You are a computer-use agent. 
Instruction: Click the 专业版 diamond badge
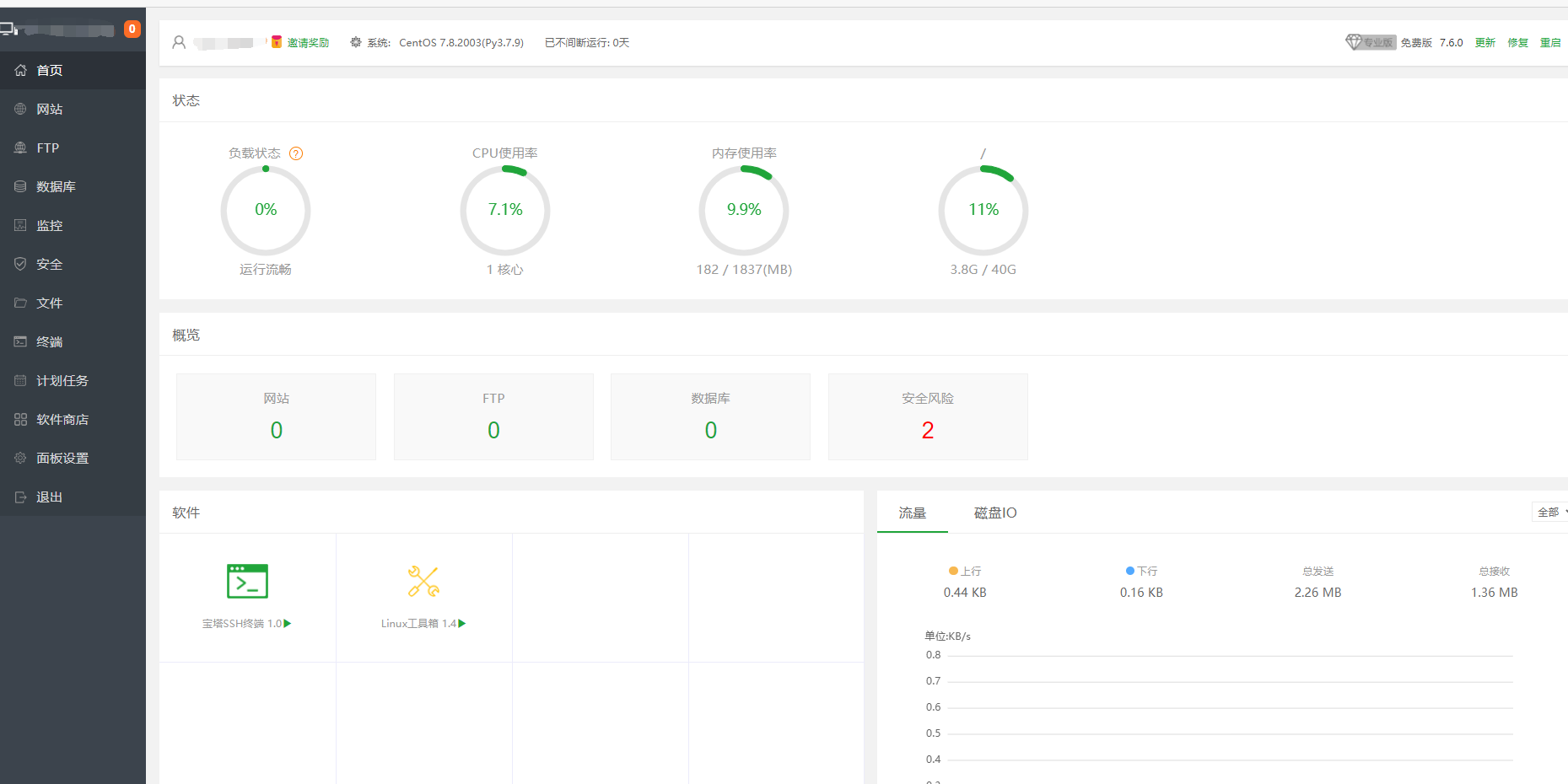1371,42
